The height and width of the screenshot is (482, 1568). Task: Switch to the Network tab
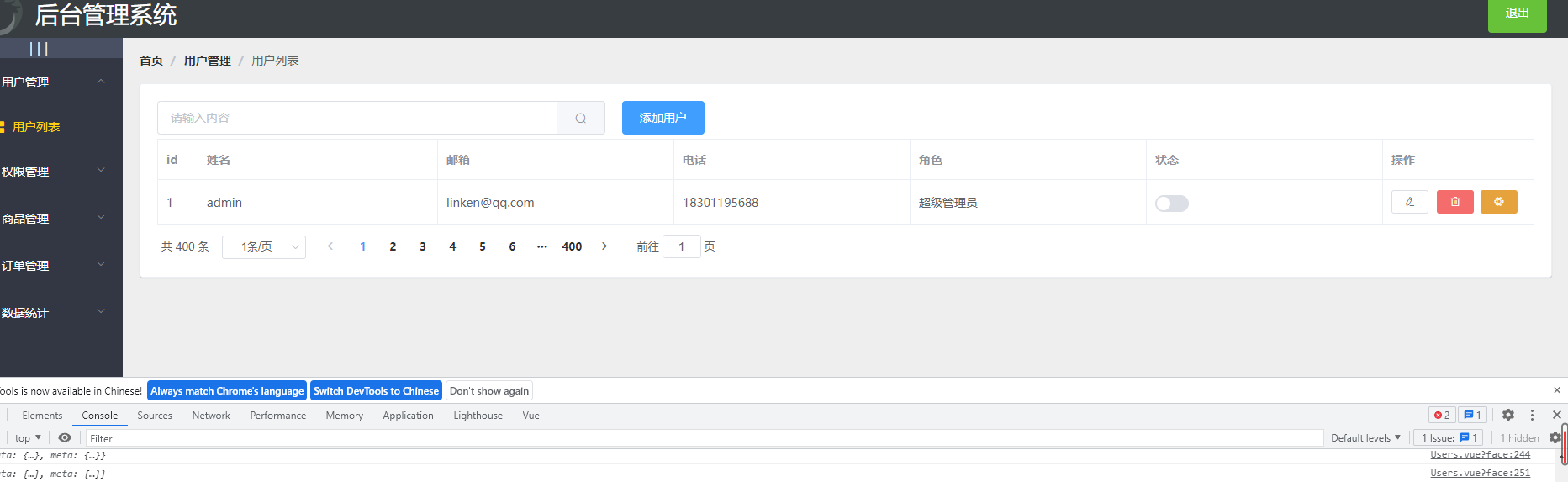click(x=211, y=416)
